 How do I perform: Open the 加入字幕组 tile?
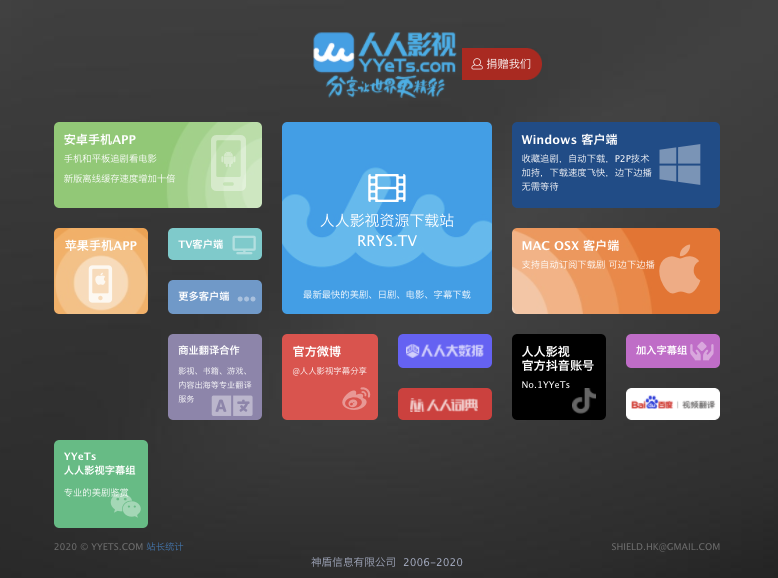(673, 351)
